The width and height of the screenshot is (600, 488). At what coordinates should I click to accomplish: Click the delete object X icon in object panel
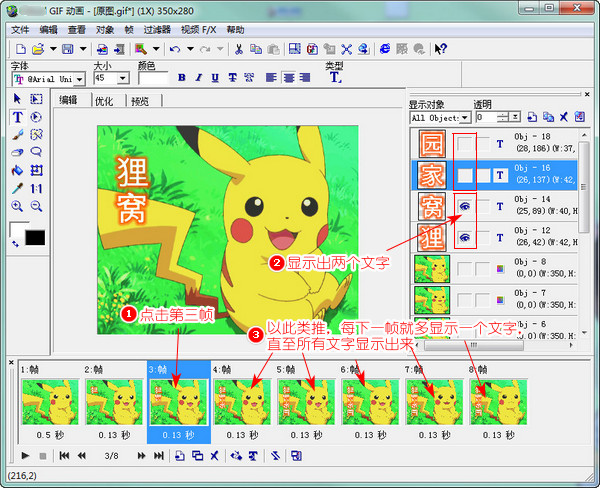coord(564,117)
